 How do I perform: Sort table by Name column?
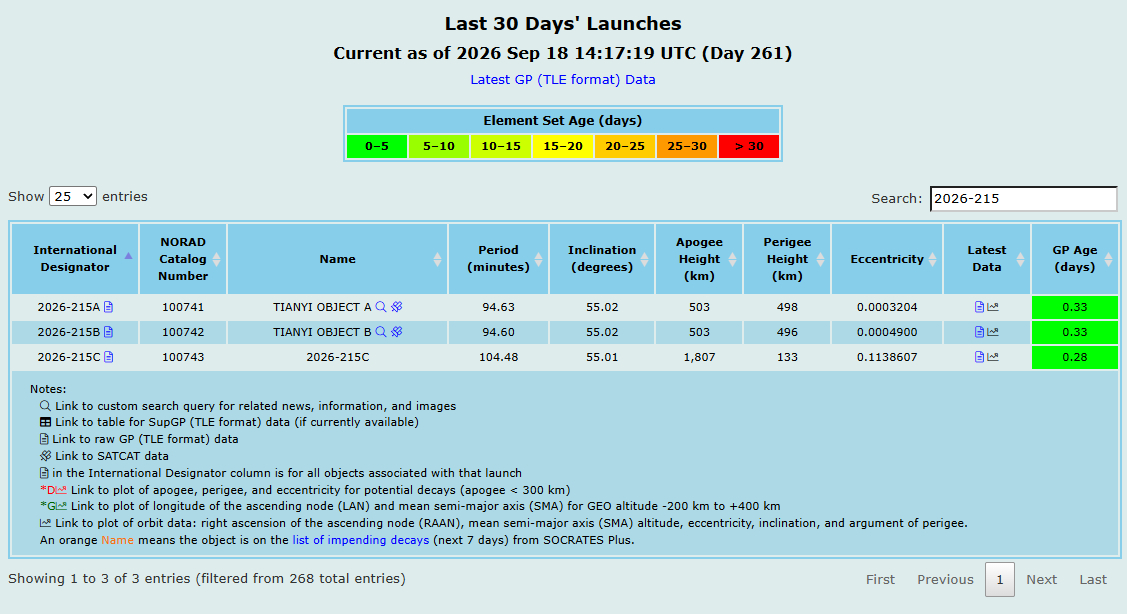coord(338,259)
